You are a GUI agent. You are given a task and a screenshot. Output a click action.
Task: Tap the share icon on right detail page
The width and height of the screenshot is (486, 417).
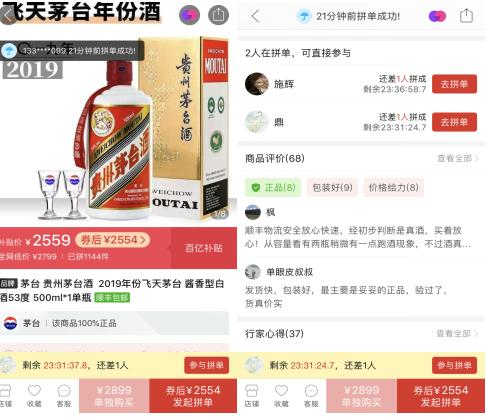pyautogui.click(x=466, y=16)
